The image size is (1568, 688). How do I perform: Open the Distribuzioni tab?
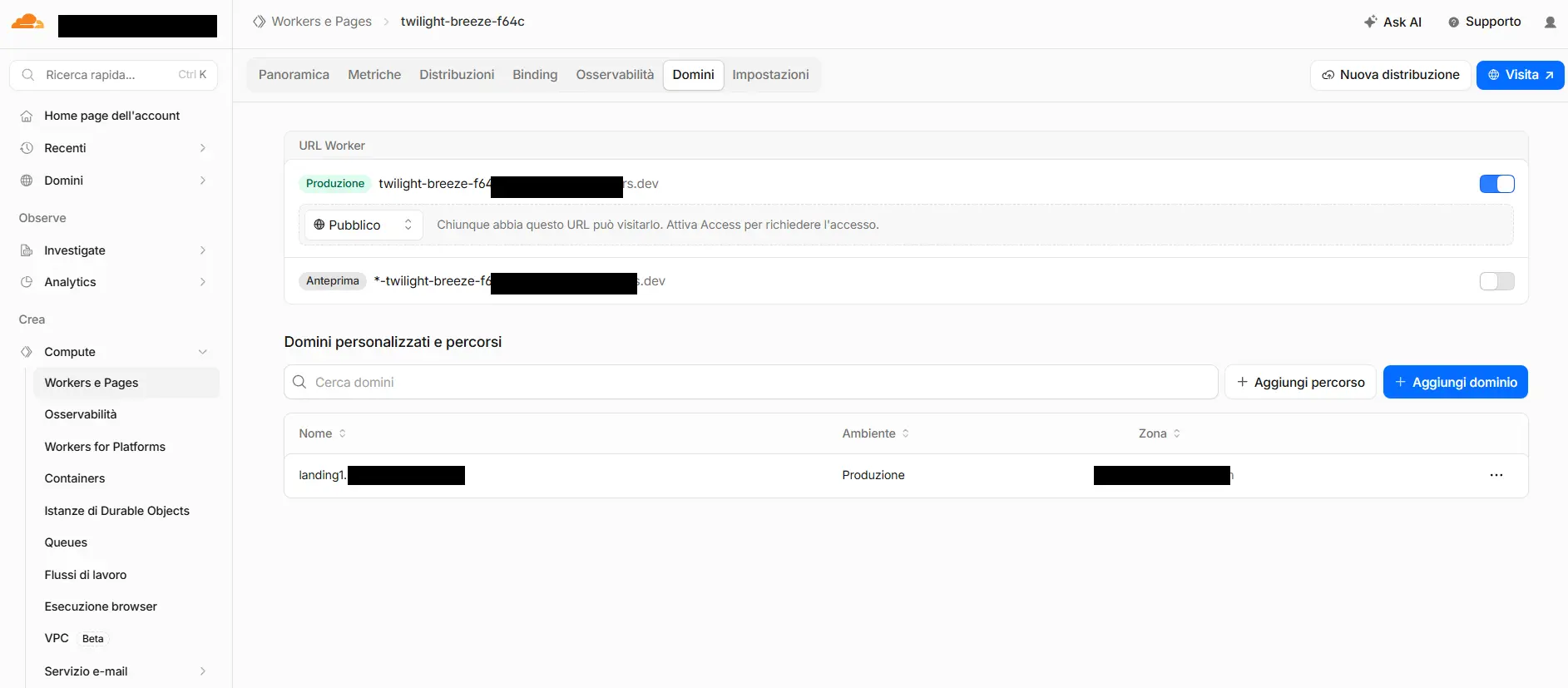click(x=457, y=75)
